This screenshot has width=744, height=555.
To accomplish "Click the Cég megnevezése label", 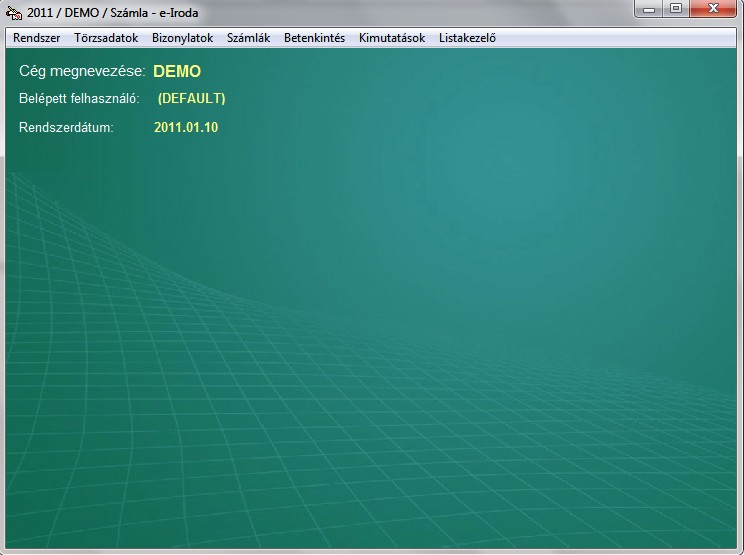I will pos(82,72).
